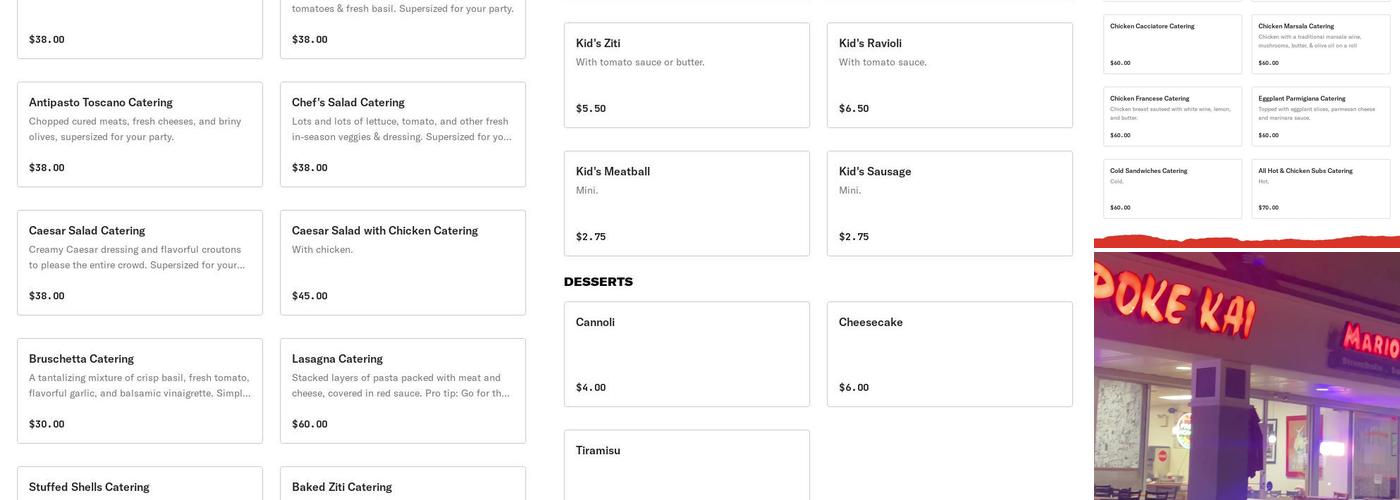The width and height of the screenshot is (1400, 500).
Task: Select the Cheesecake dessert for $6.00
Action: (x=949, y=354)
